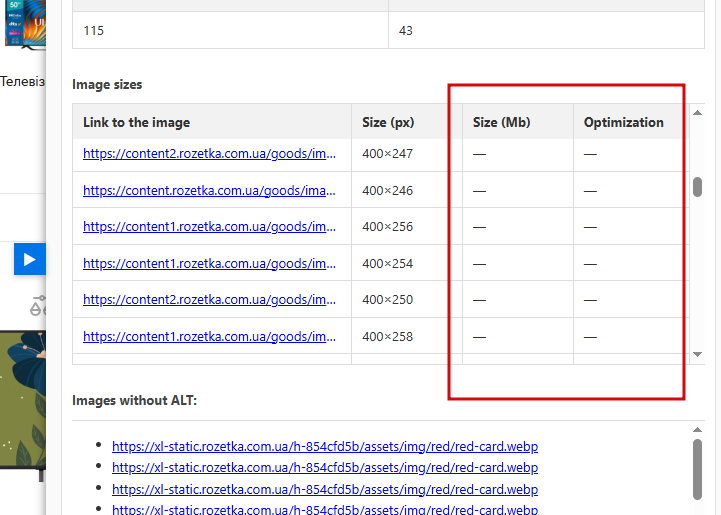Click the blue play button on the left

point(30,259)
